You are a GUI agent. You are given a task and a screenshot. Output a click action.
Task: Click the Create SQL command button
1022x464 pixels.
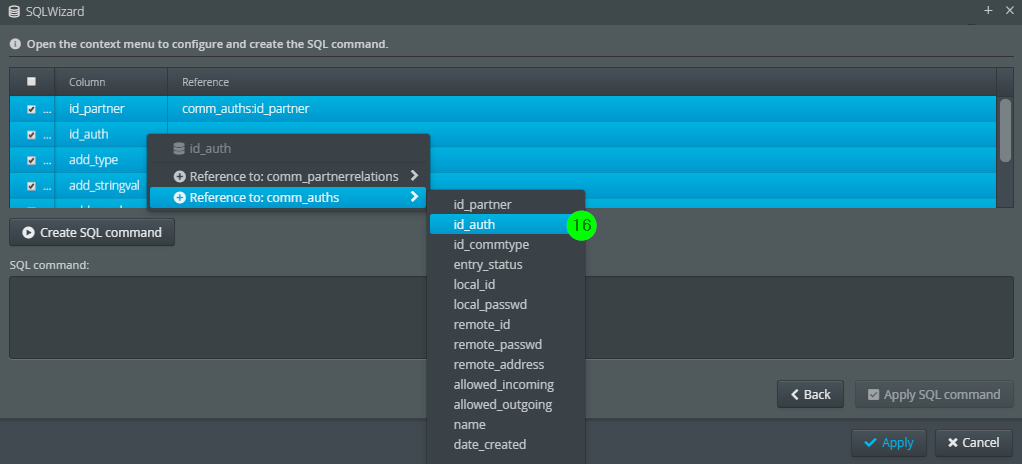pos(92,232)
